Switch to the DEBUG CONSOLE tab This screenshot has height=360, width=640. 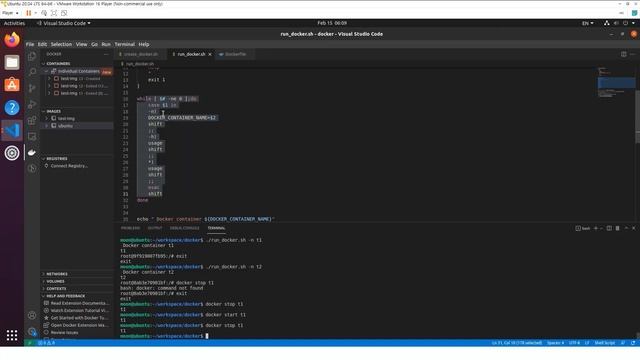(x=184, y=228)
